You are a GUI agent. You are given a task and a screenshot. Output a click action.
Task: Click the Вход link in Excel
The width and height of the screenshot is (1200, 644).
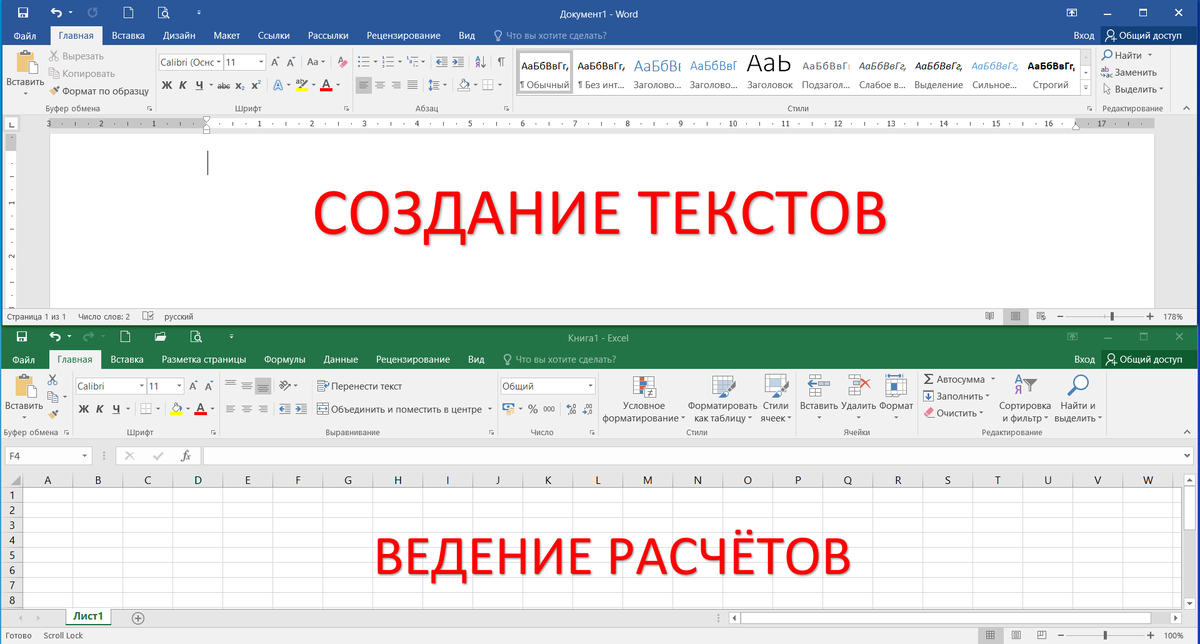[x=1084, y=358]
